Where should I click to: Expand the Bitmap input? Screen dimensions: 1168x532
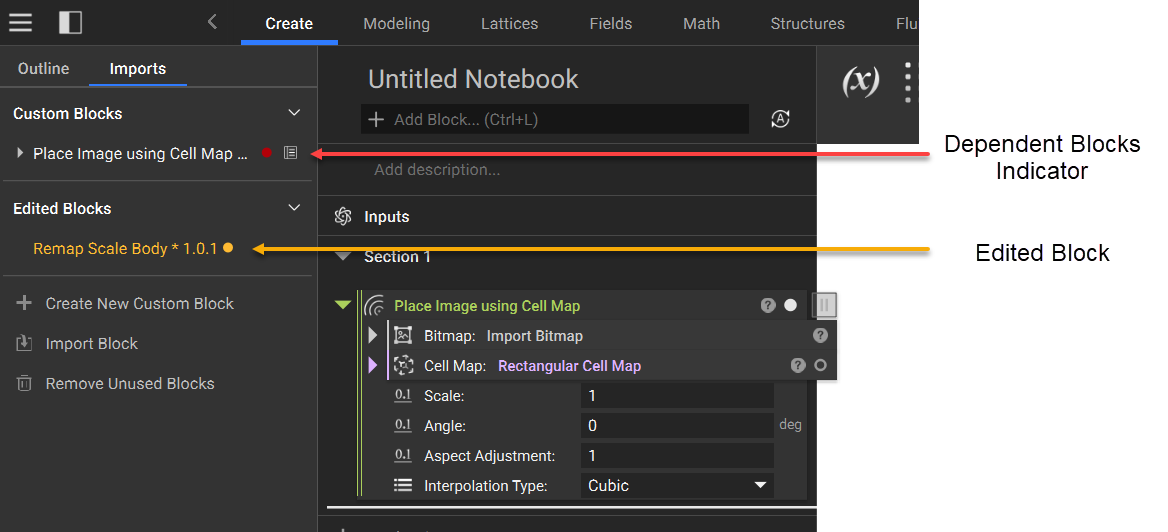[373, 335]
